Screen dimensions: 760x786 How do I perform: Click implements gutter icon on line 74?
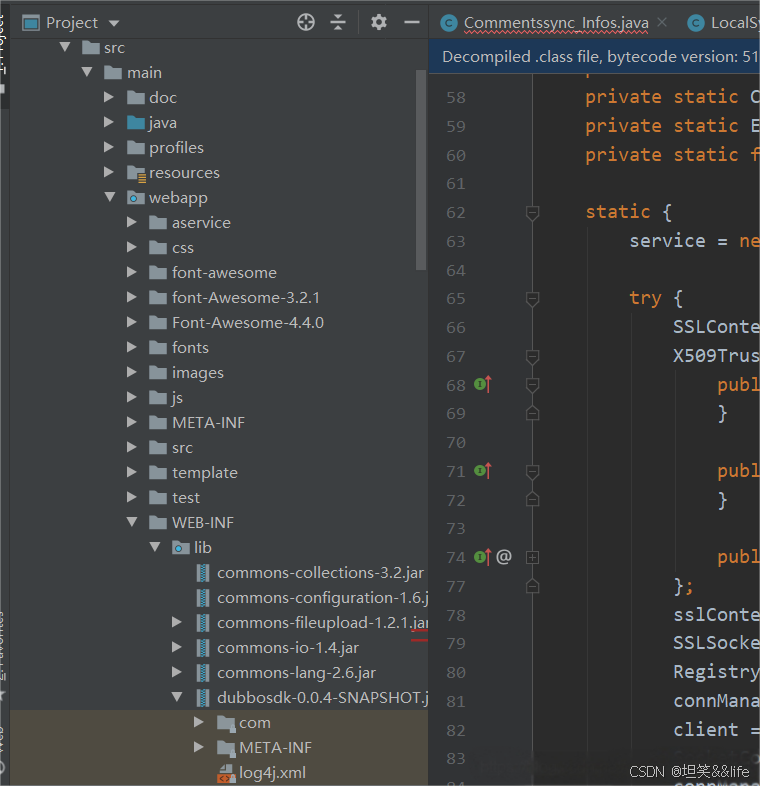click(483, 557)
